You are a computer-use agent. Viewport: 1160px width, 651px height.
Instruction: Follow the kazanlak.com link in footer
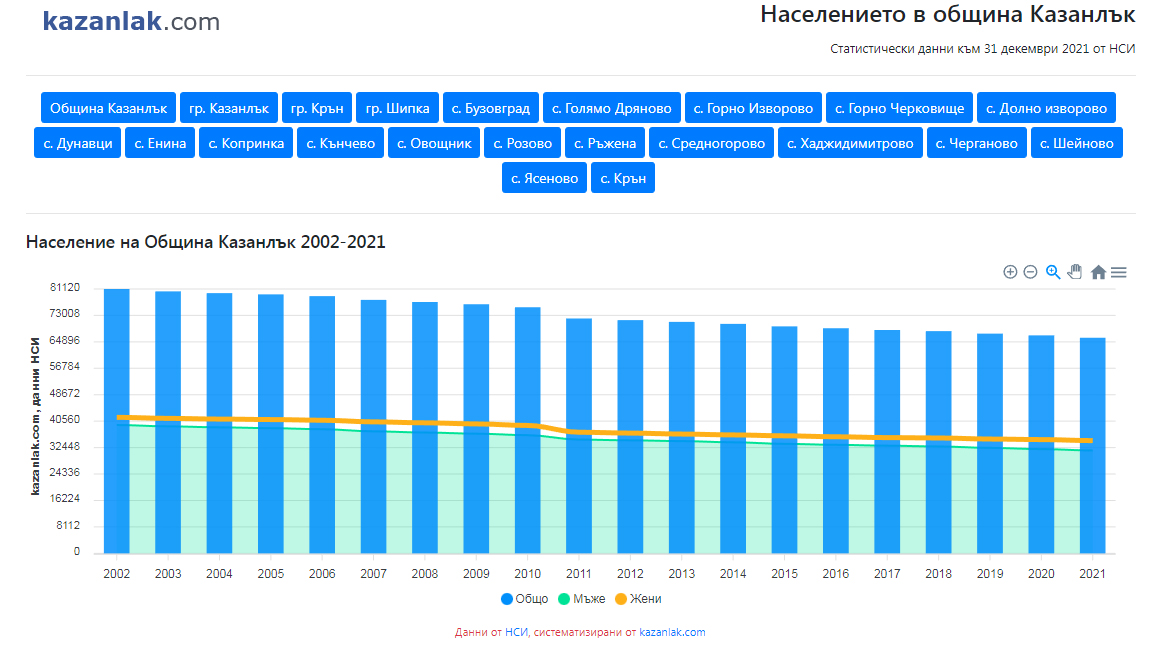672,632
